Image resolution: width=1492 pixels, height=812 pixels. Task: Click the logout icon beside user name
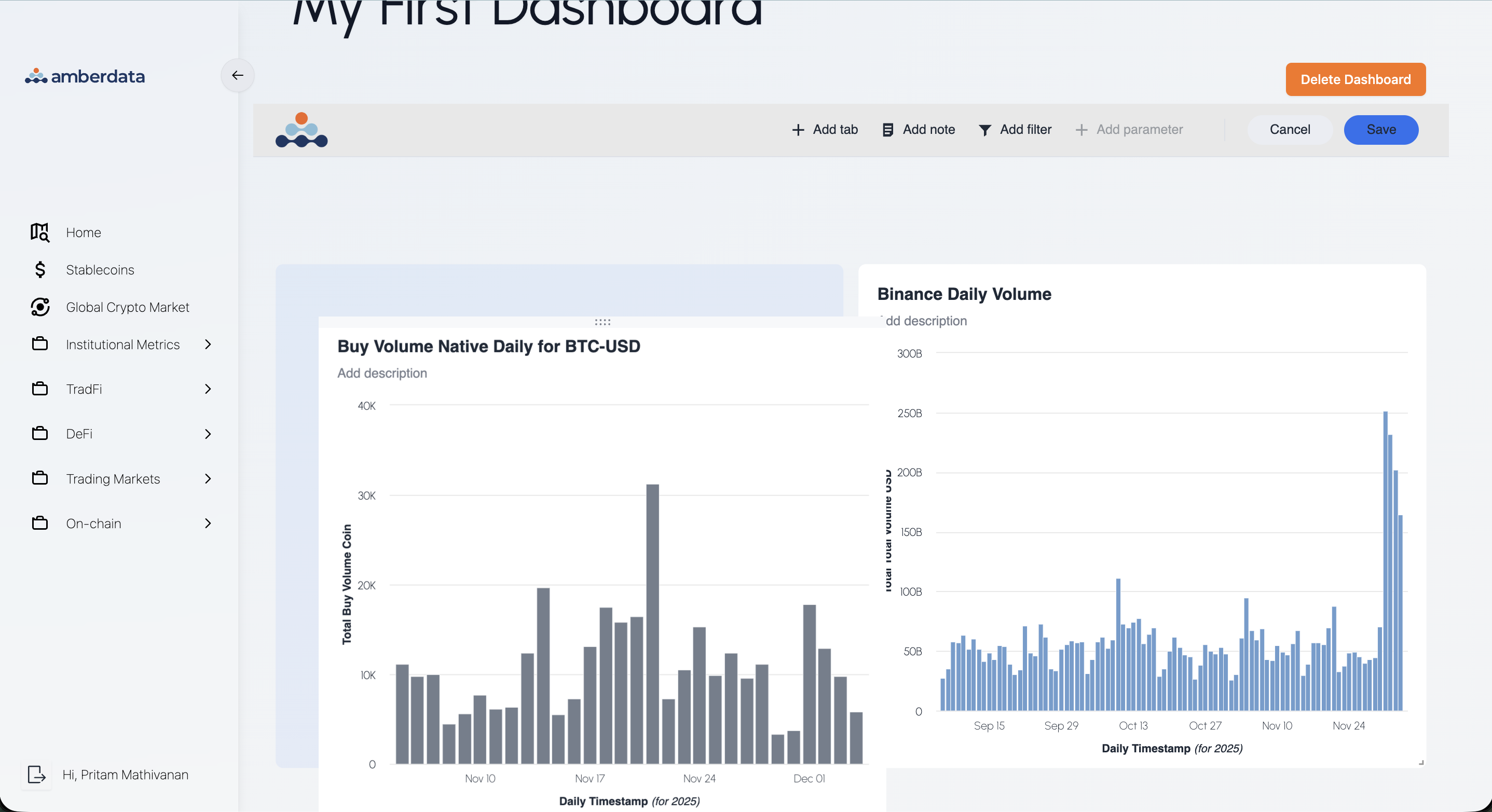(36, 774)
